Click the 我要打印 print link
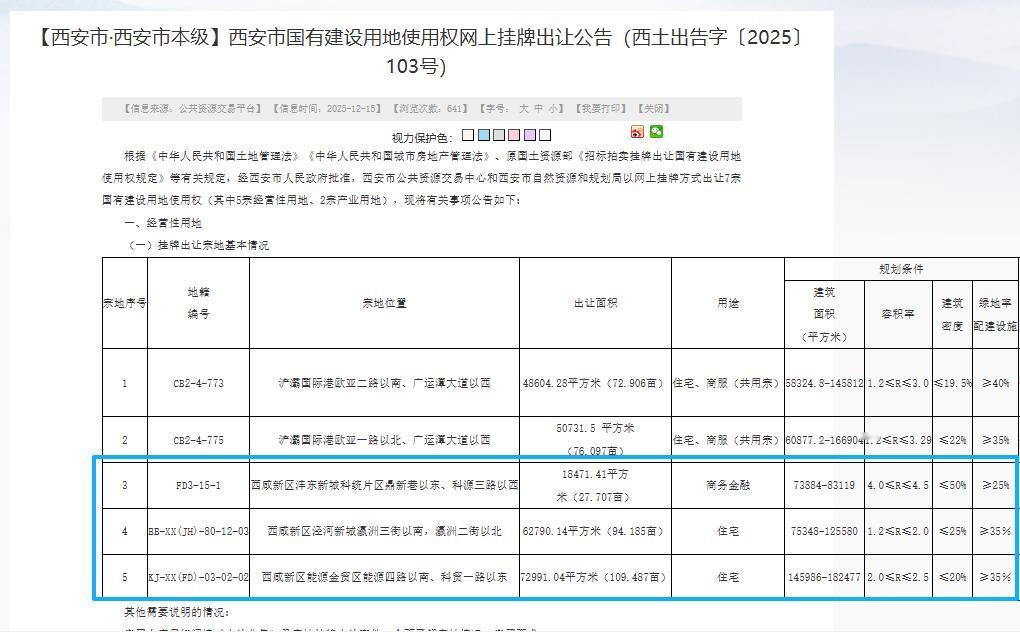 coord(601,108)
